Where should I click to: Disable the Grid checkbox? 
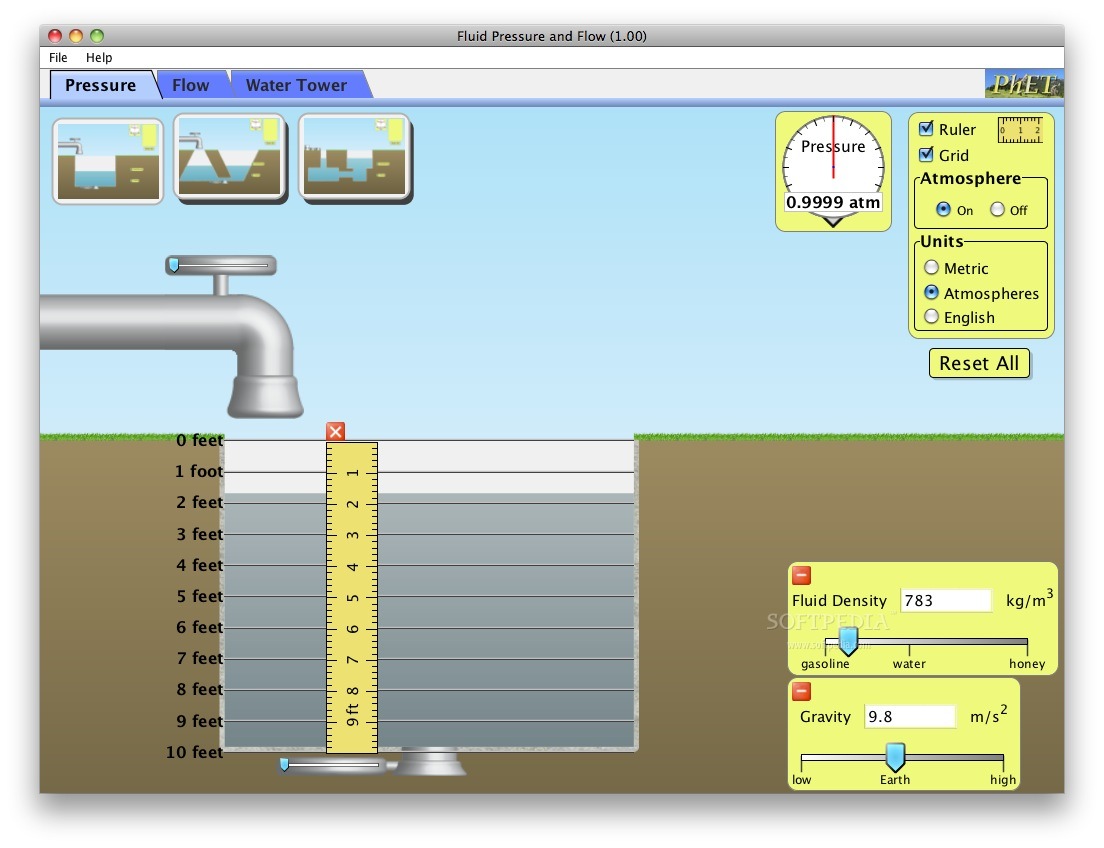click(x=927, y=155)
